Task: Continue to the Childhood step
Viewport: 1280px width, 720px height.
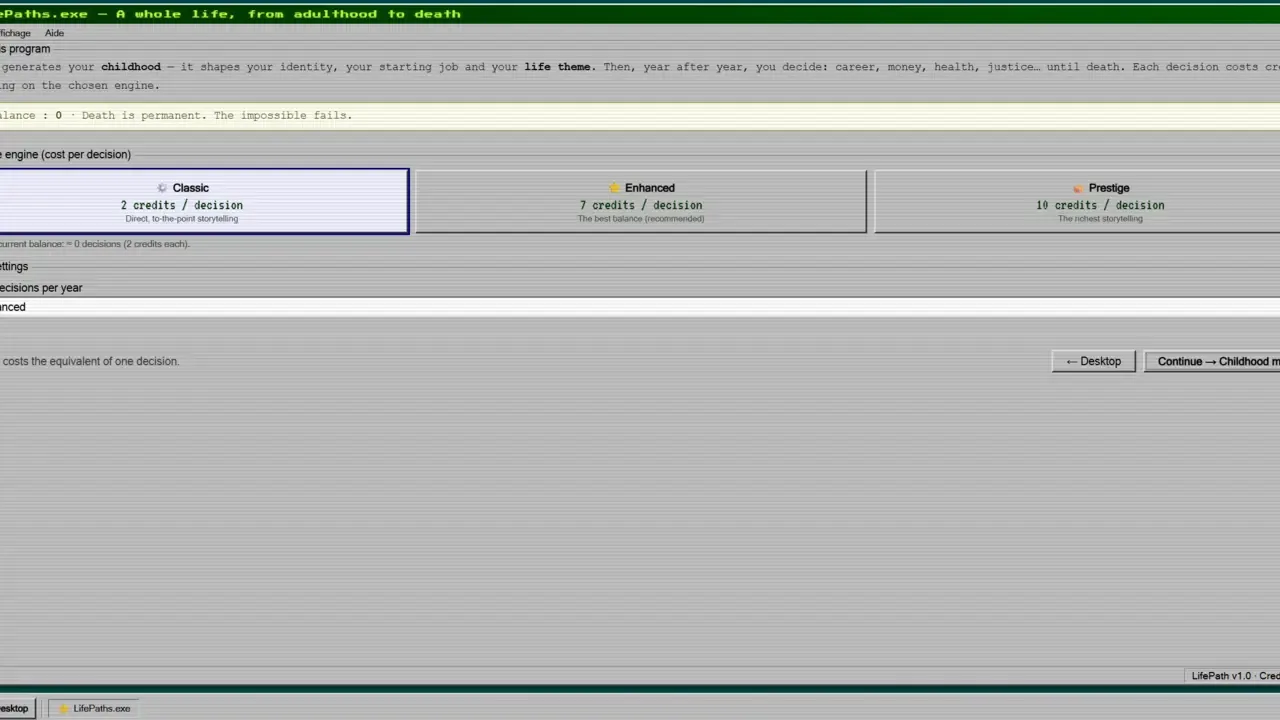Action: [1212, 361]
